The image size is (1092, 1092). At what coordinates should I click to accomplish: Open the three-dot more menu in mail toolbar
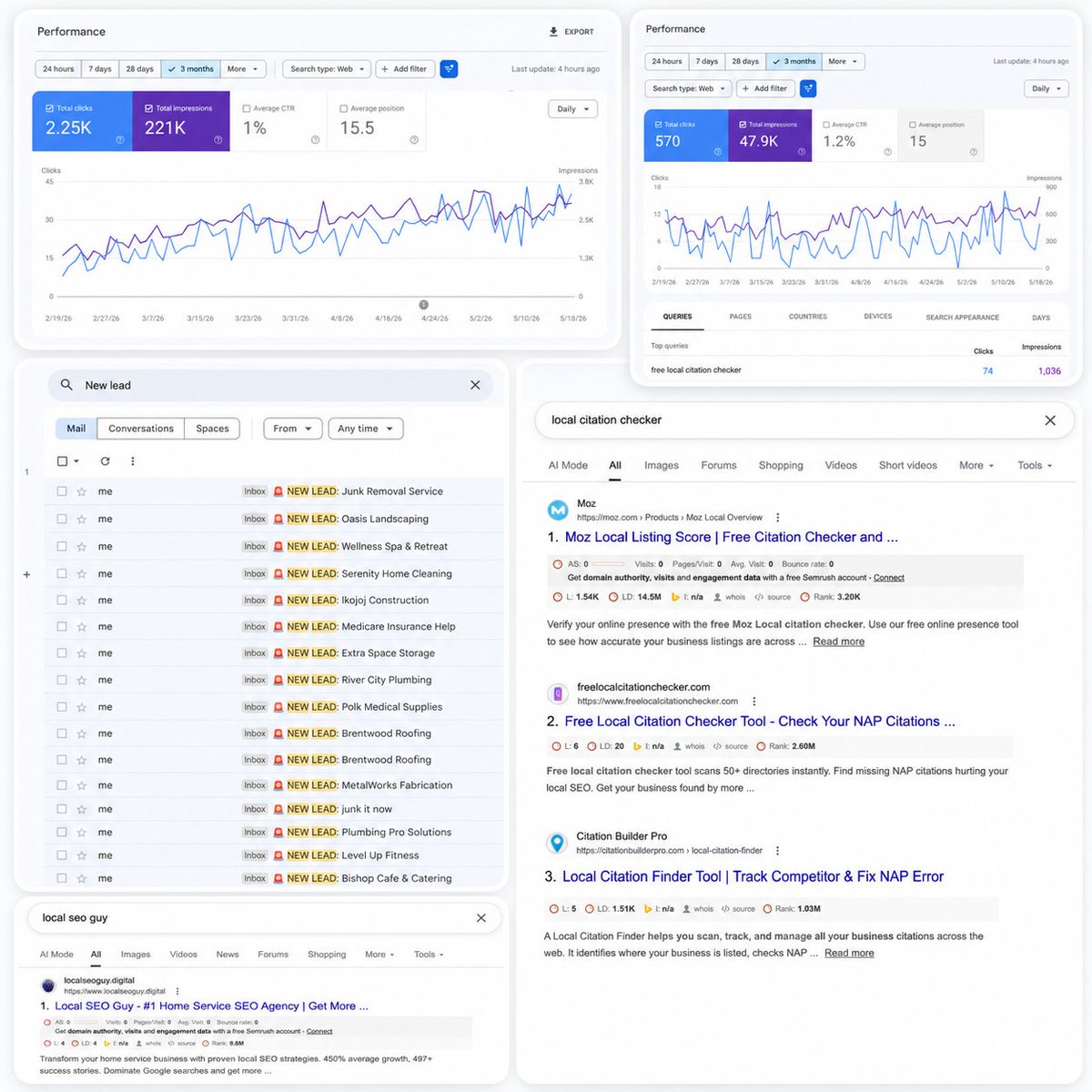click(x=133, y=461)
